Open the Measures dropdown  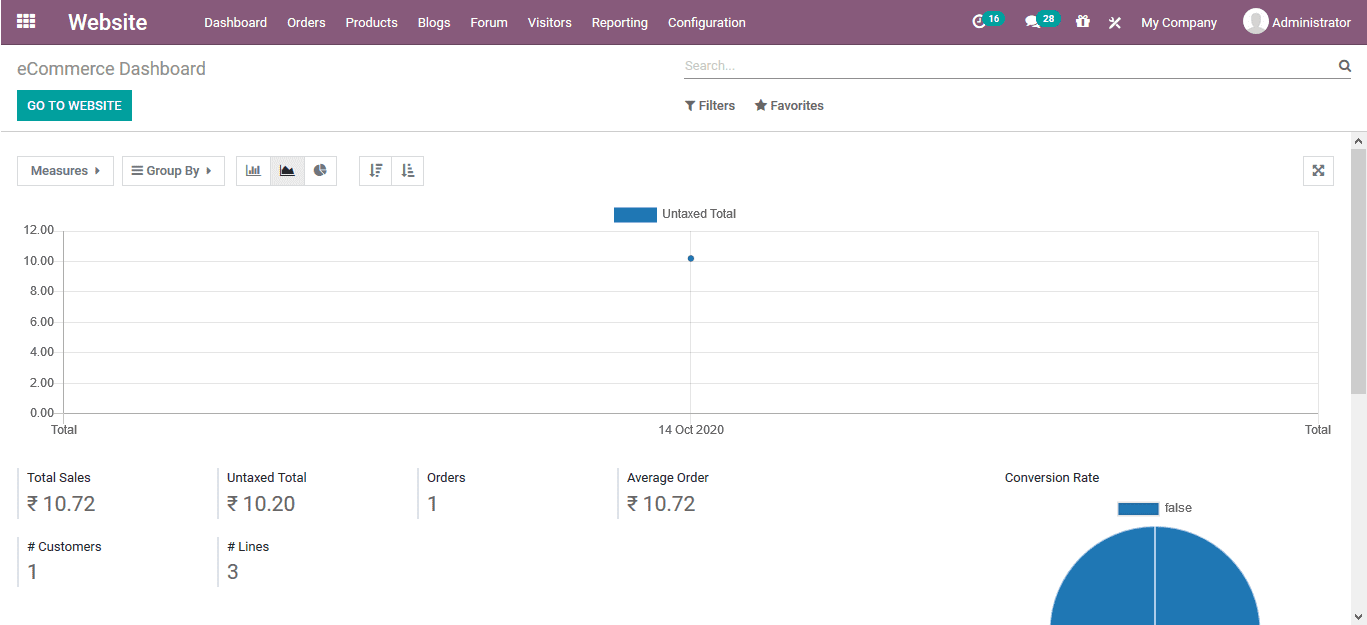coord(64,170)
